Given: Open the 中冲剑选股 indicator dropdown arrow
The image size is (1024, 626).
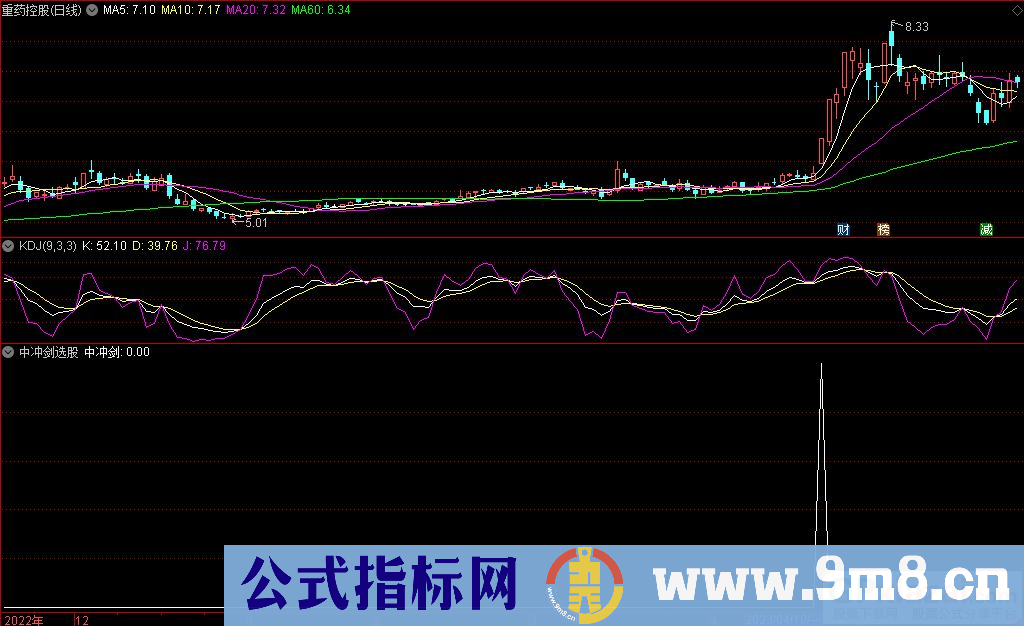Looking at the screenshot, I should (x=8, y=352).
